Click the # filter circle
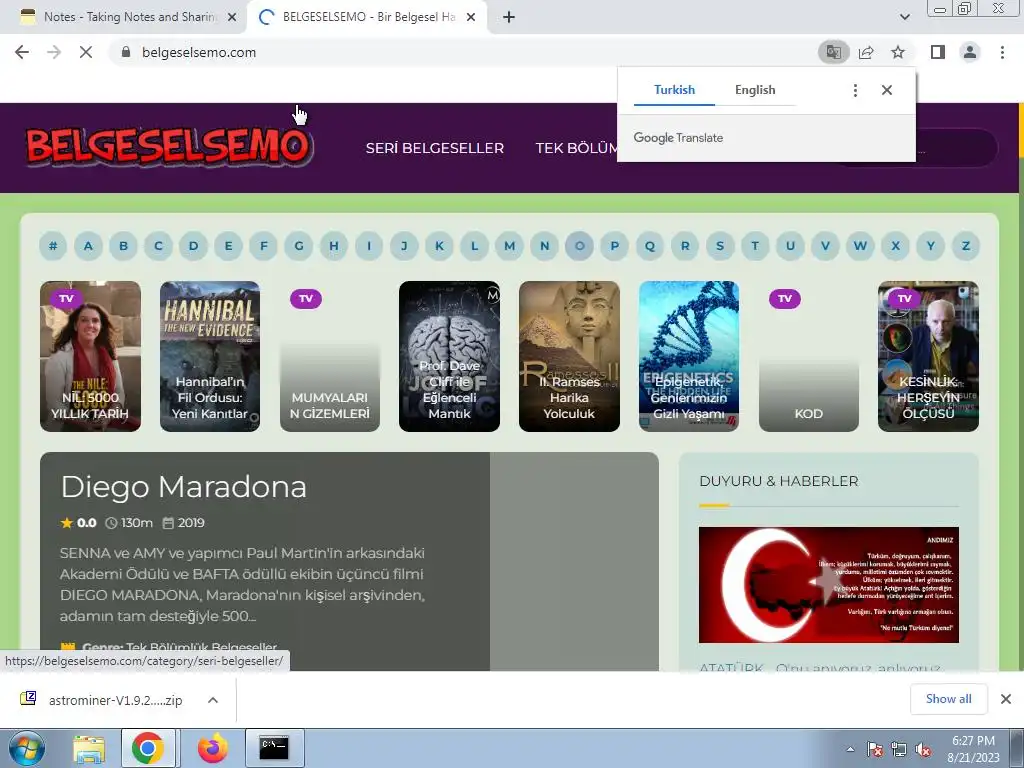Image resolution: width=1024 pixels, height=768 pixels. (x=53, y=246)
